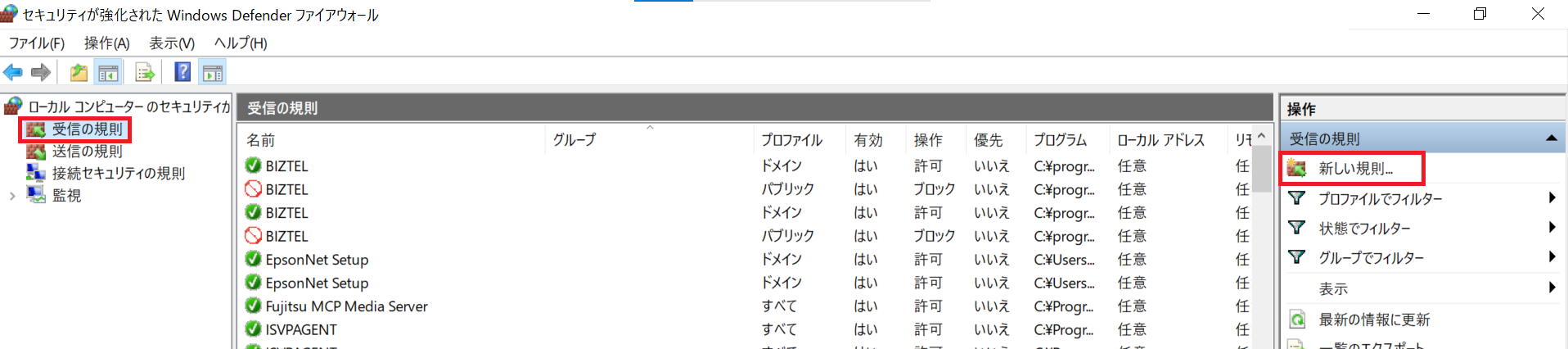Click the すべて profile cell of ISVPAGENT

tap(778, 329)
